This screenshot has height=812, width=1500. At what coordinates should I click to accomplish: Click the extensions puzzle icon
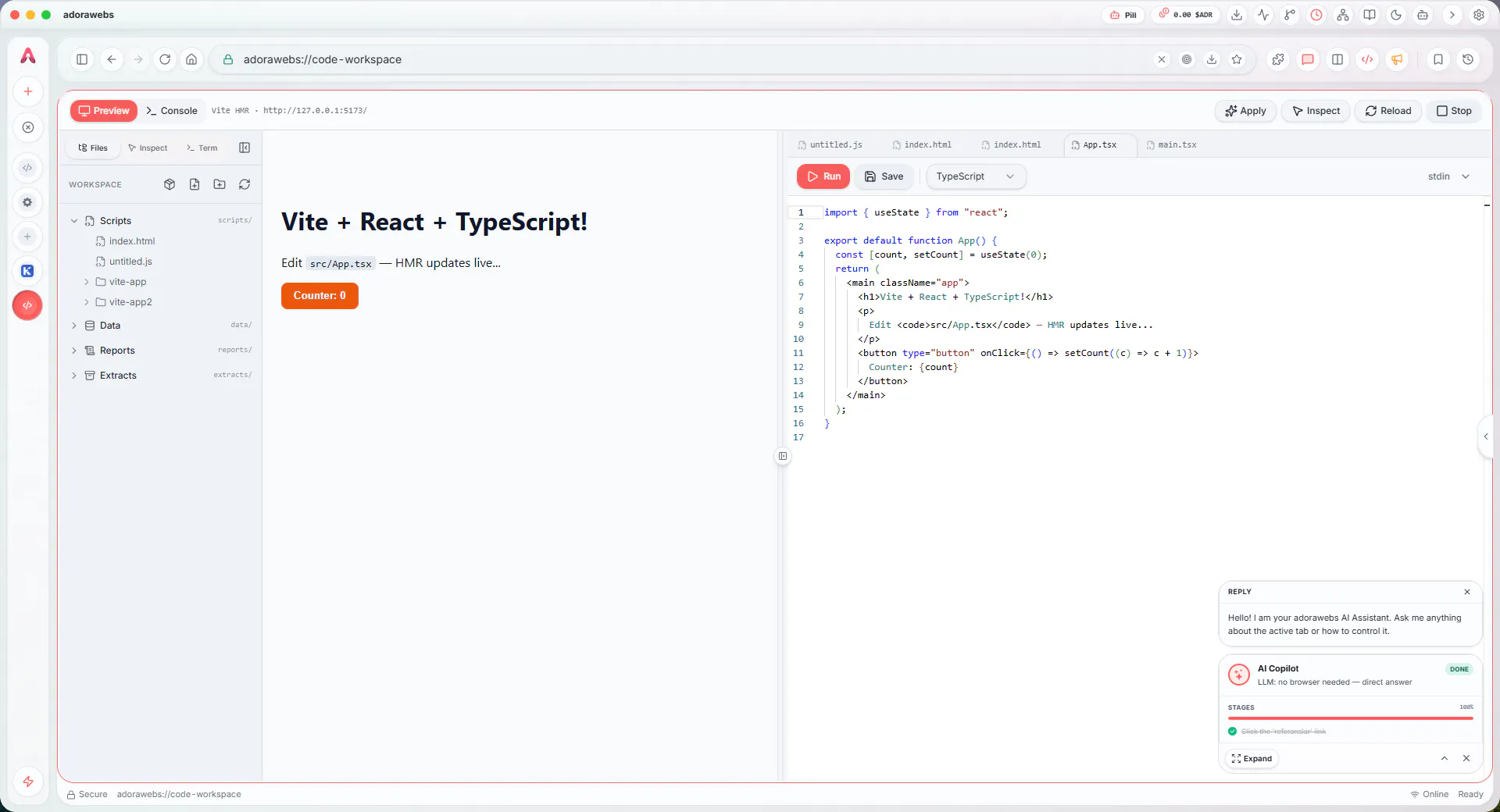pos(1278,59)
